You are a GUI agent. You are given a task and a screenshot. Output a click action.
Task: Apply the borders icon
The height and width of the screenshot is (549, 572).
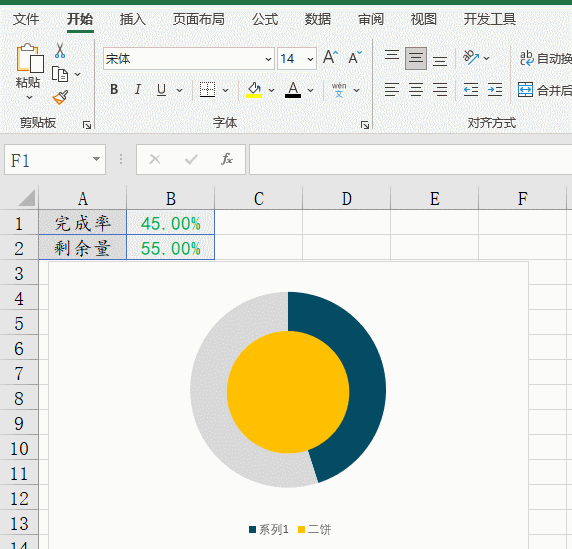pos(207,90)
